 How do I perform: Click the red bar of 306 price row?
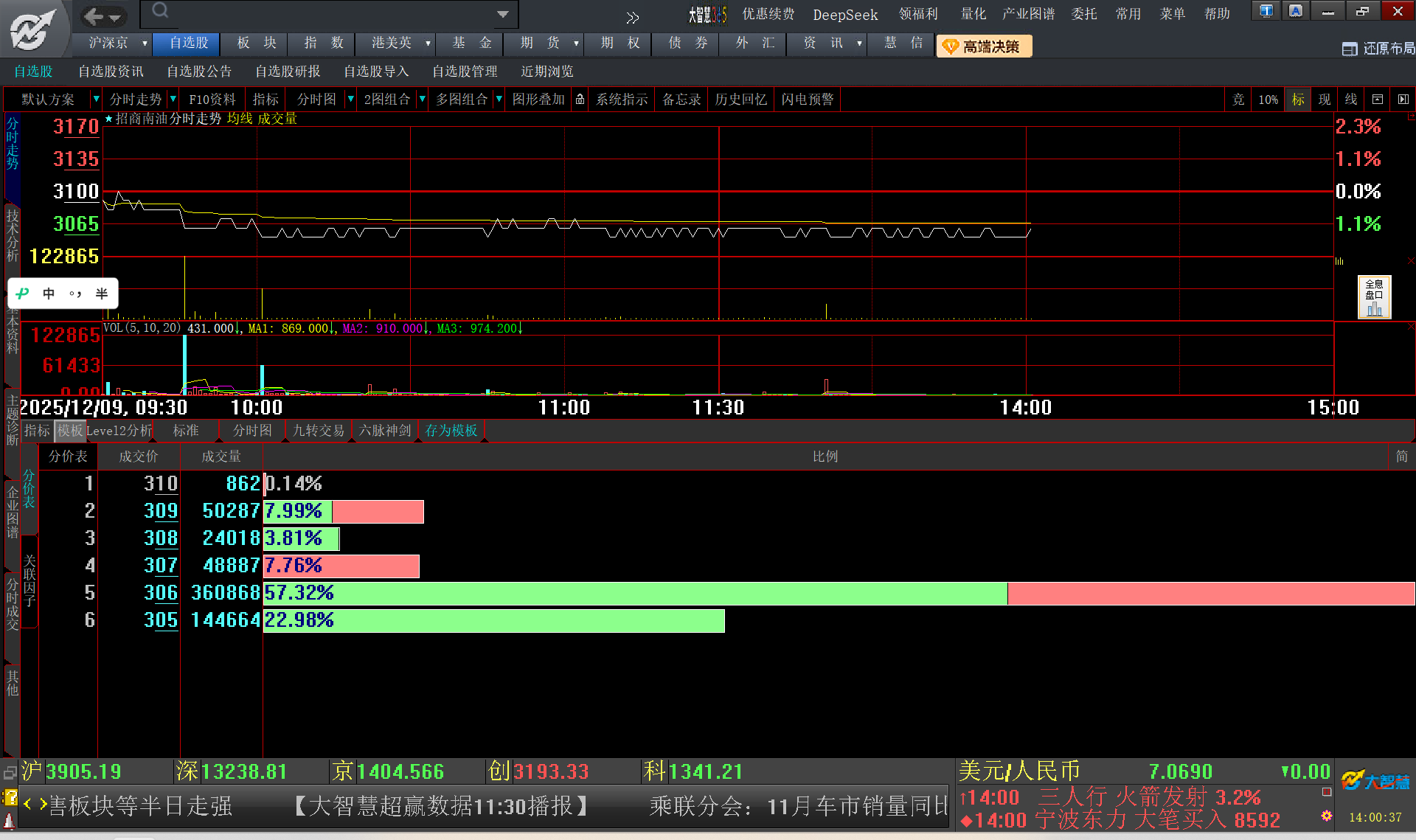pos(1209,594)
